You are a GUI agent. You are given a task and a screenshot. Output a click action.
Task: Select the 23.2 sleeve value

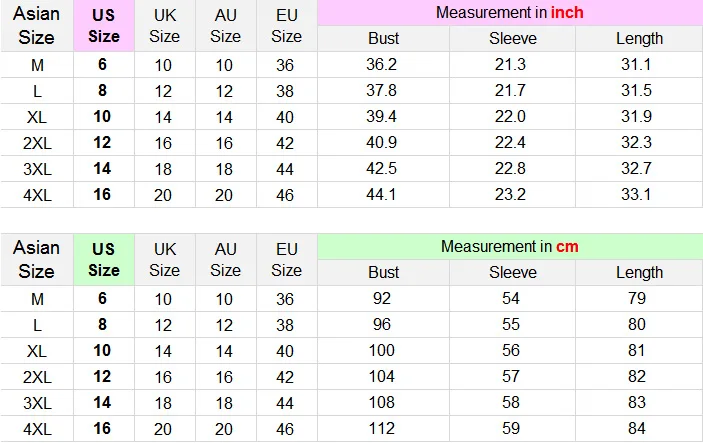(x=512, y=195)
